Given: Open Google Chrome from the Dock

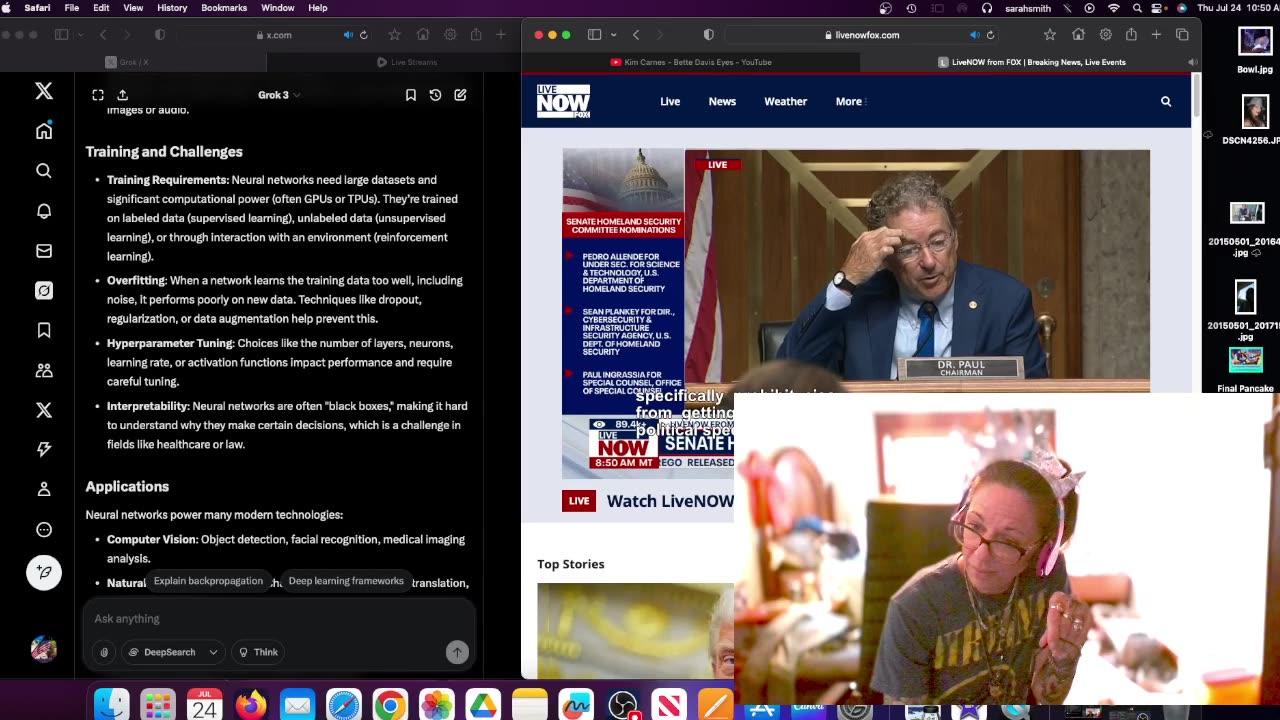Looking at the screenshot, I should click(390, 705).
